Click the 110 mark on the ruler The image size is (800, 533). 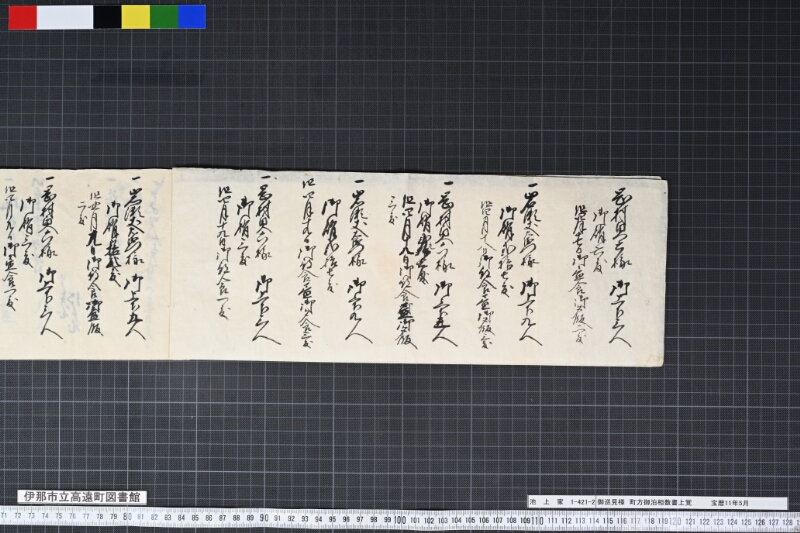click(538, 521)
